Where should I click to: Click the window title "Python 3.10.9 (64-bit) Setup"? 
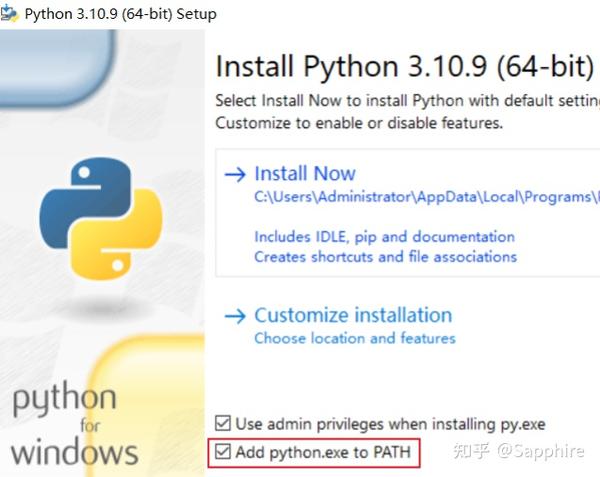click(x=120, y=14)
